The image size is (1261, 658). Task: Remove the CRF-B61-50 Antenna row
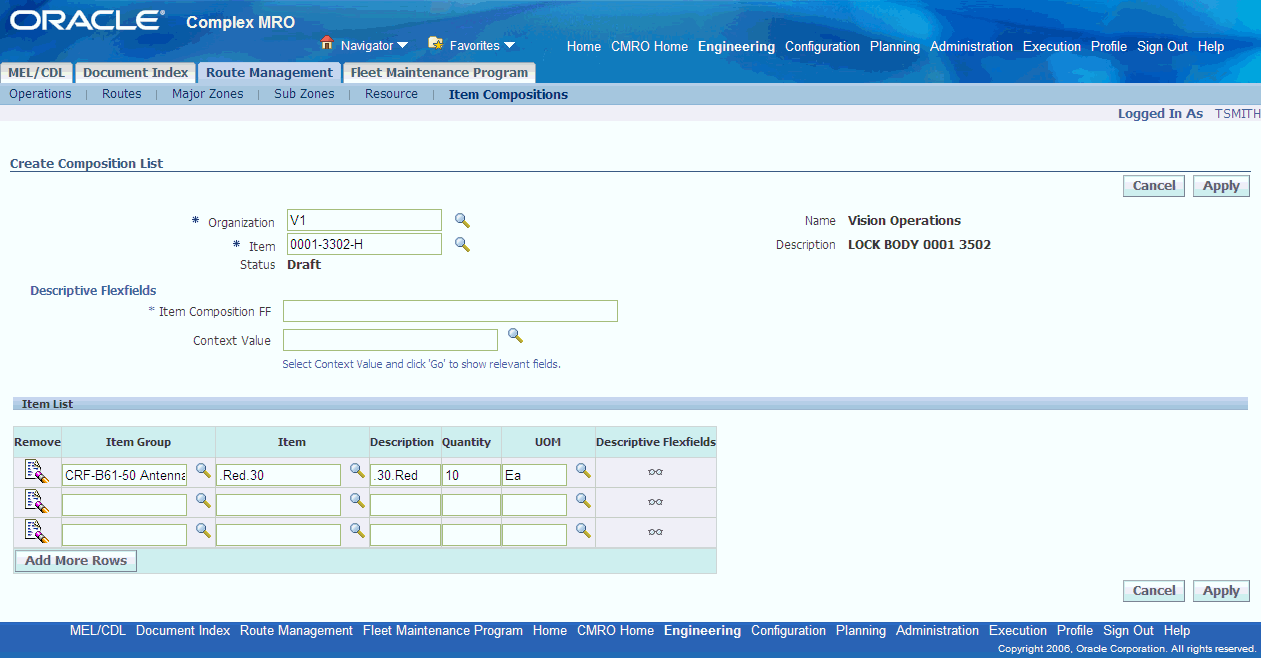pos(37,472)
